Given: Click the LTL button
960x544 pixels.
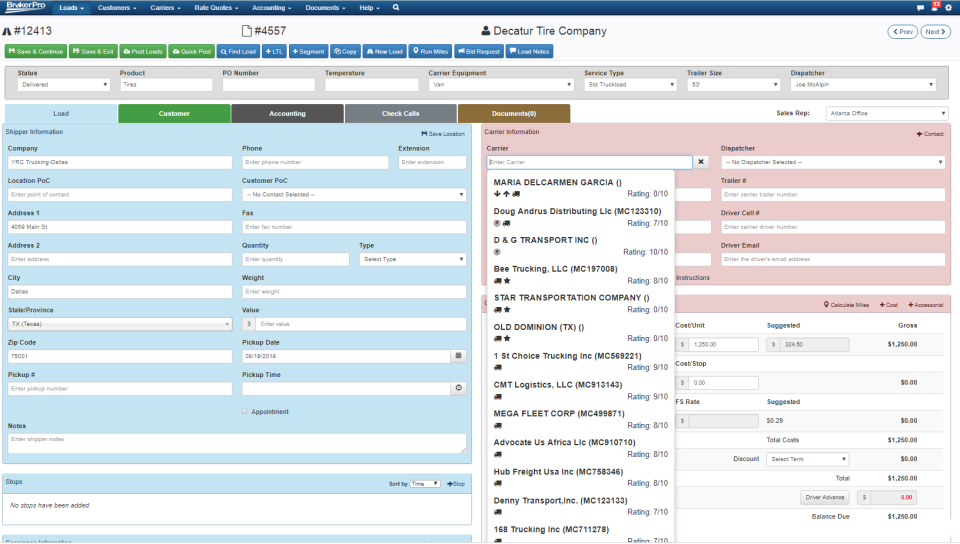Looking at the screenshot, I should point(274,51).
